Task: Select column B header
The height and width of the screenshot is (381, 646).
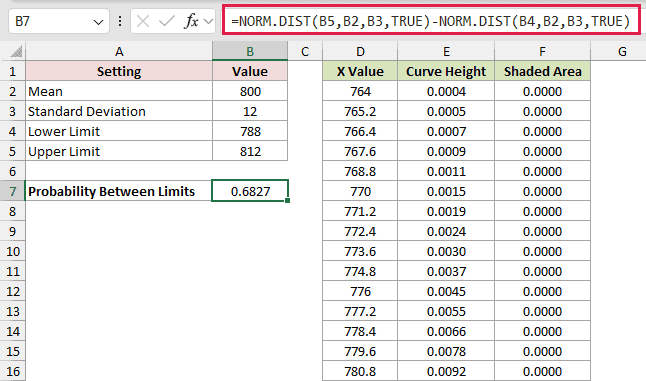Action: [250, 51]
